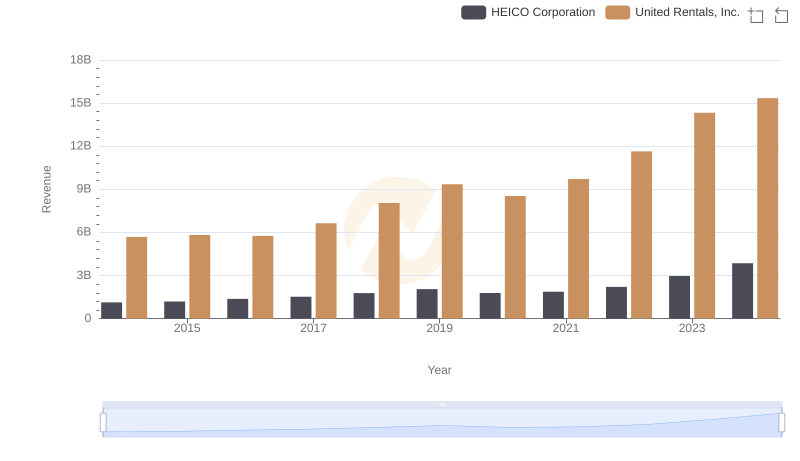Click the Year axis title
Image resolution: width=800 pixels, height=461 pixels.
click(x=439, y=370)
